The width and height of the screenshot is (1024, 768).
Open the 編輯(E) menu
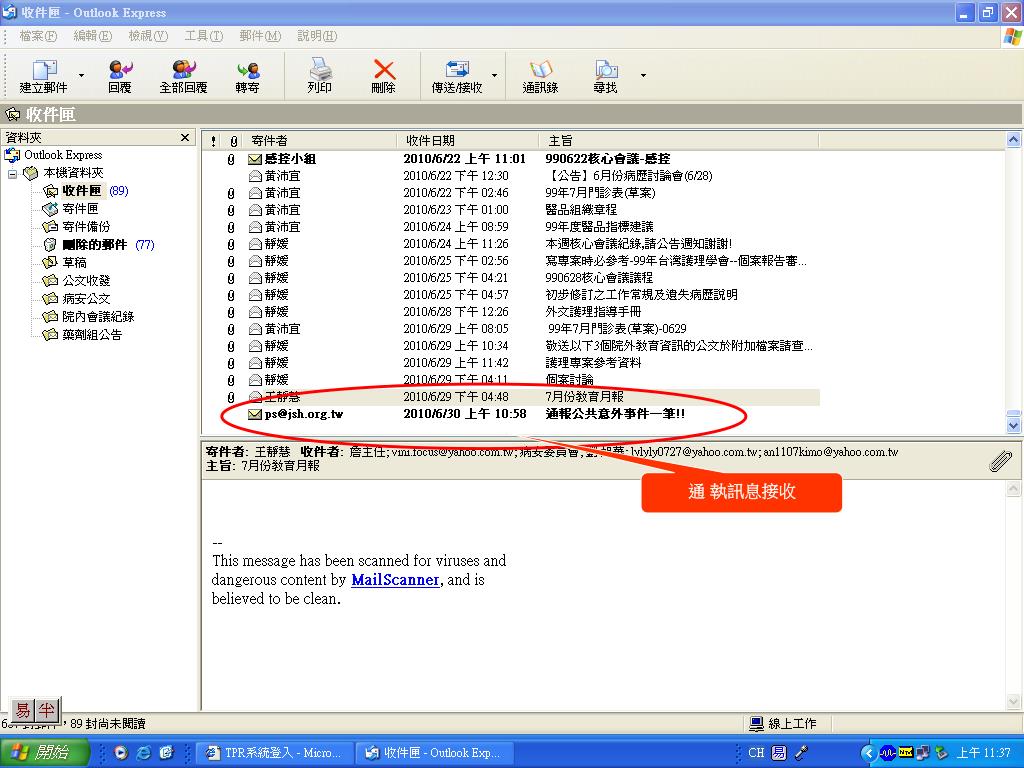[x=93, y=36]
